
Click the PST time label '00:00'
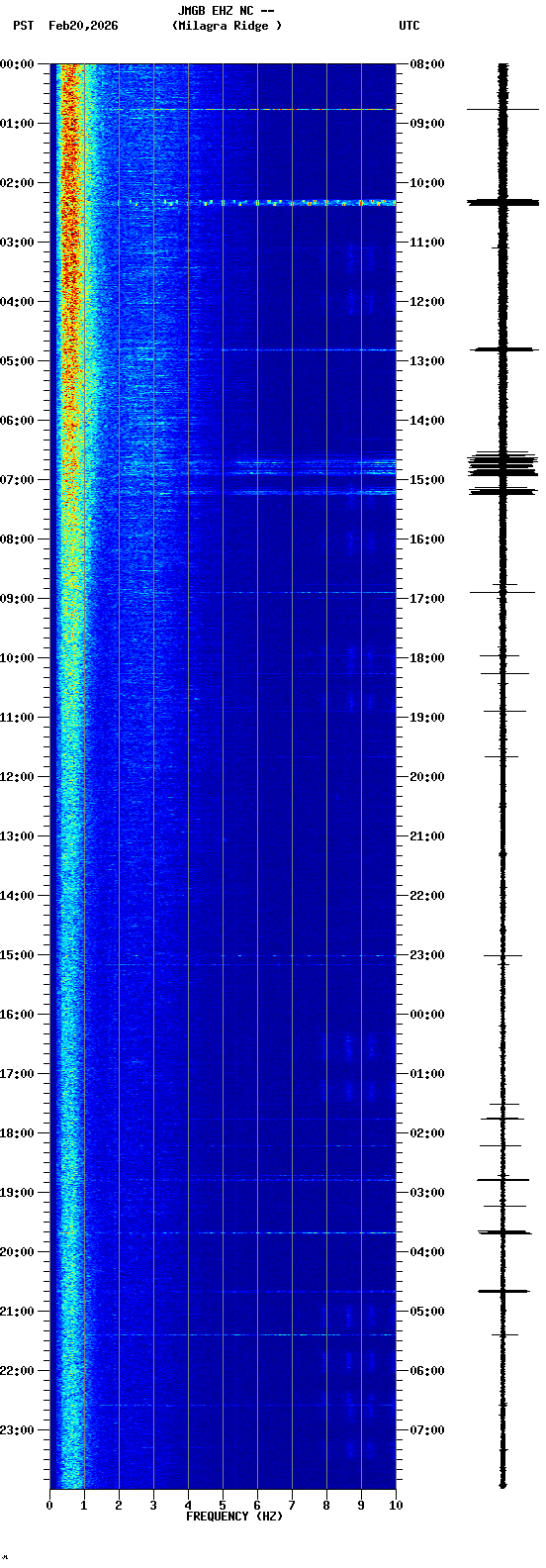(x=16, y=64)
